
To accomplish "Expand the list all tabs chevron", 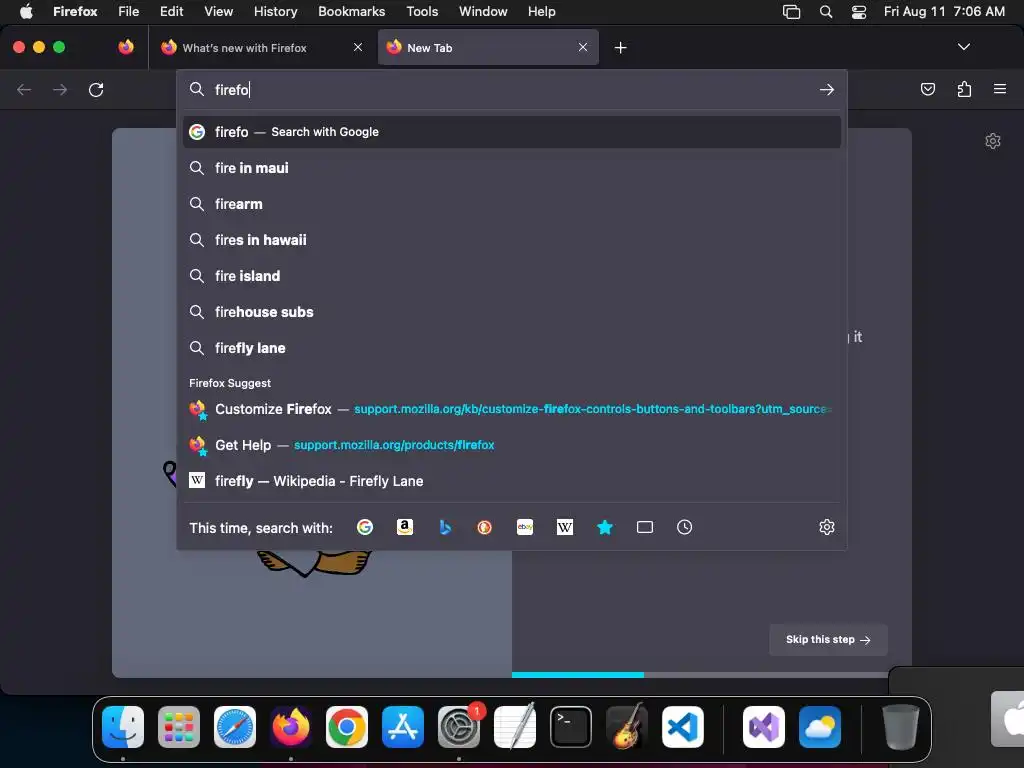I will 963,47.
